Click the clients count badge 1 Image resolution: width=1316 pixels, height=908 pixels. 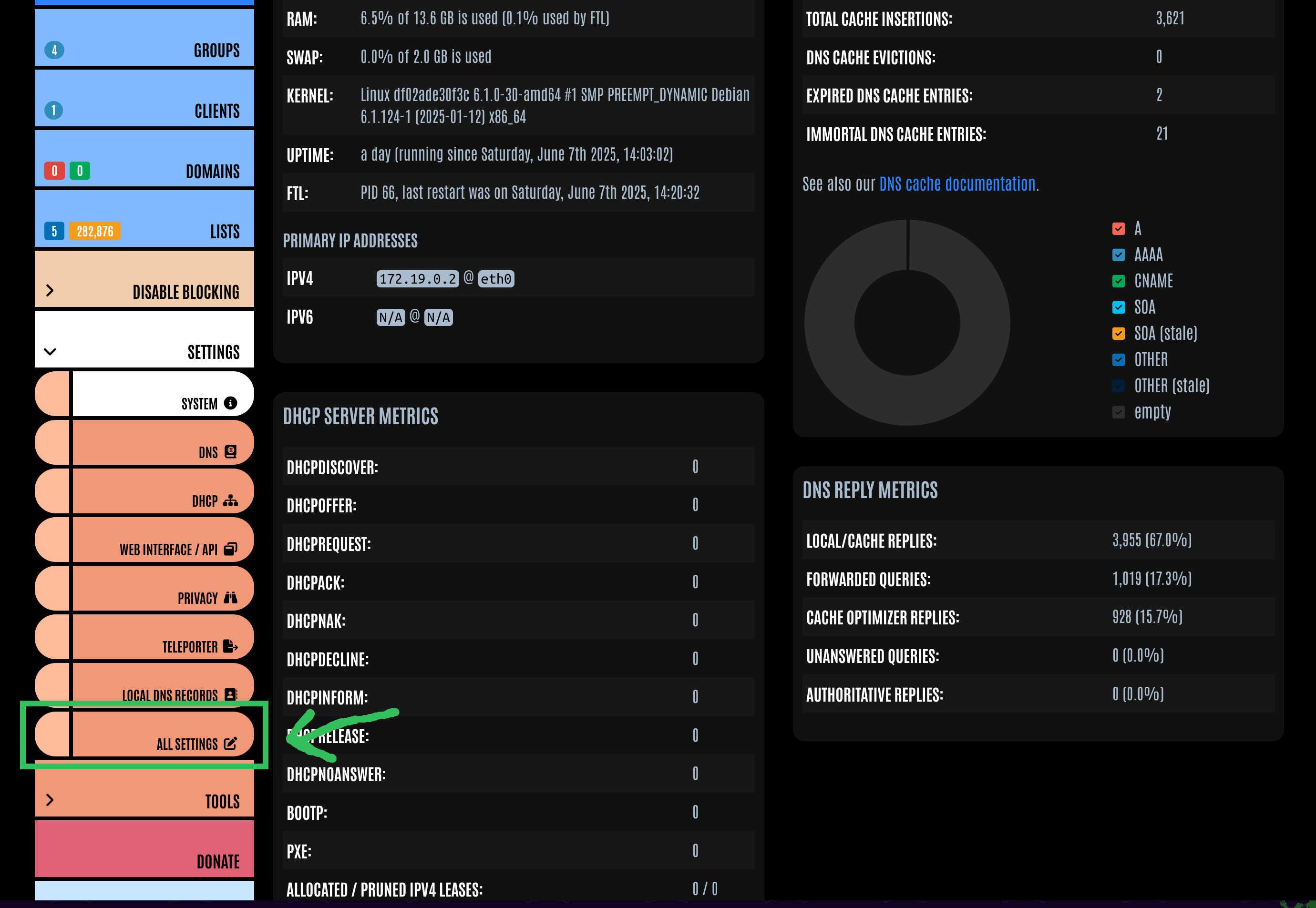pos(53,111)
